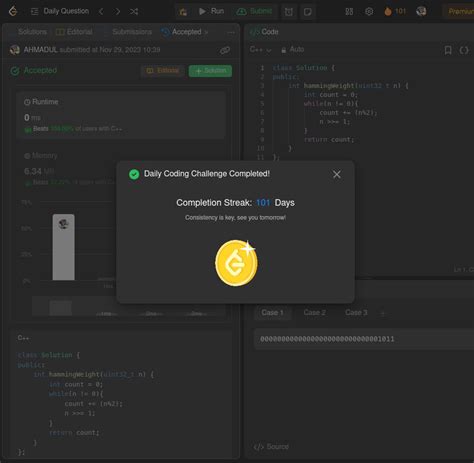Open the C++ language dropdown
This screenshot has height=463, width=474.
(260, 50)
